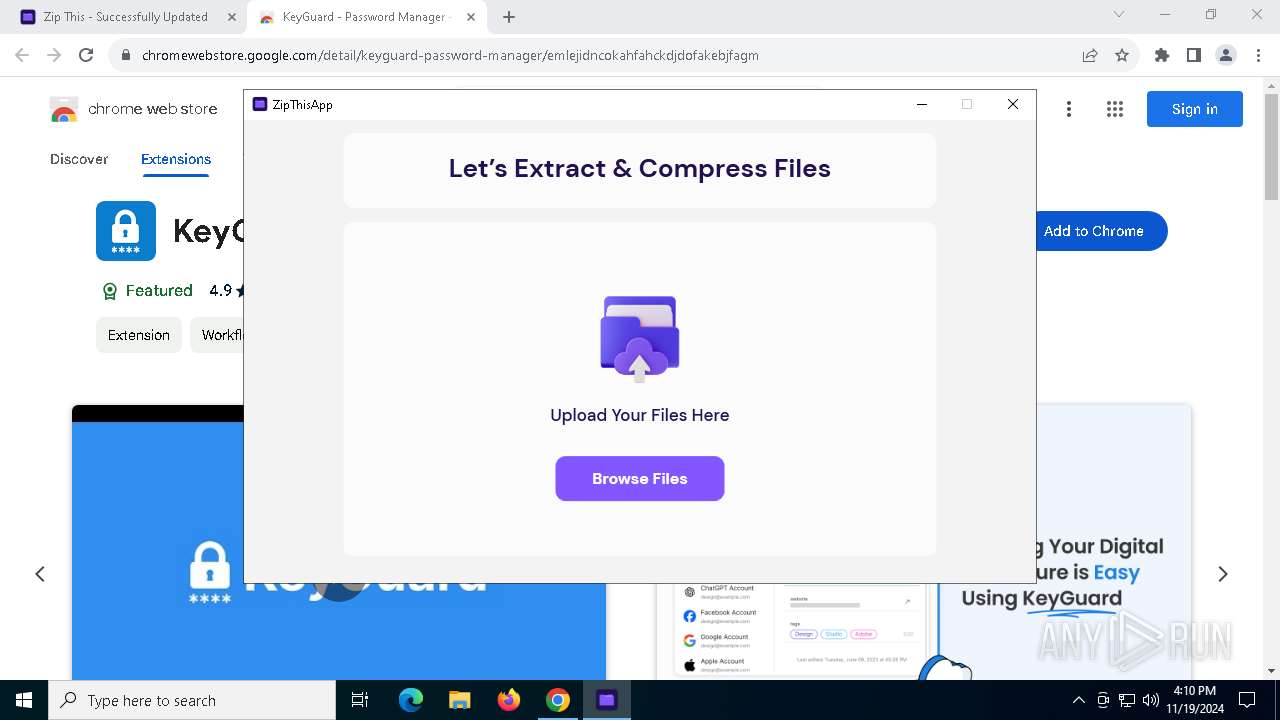Open the Extensions tab in web store

[x=176, y=159]
